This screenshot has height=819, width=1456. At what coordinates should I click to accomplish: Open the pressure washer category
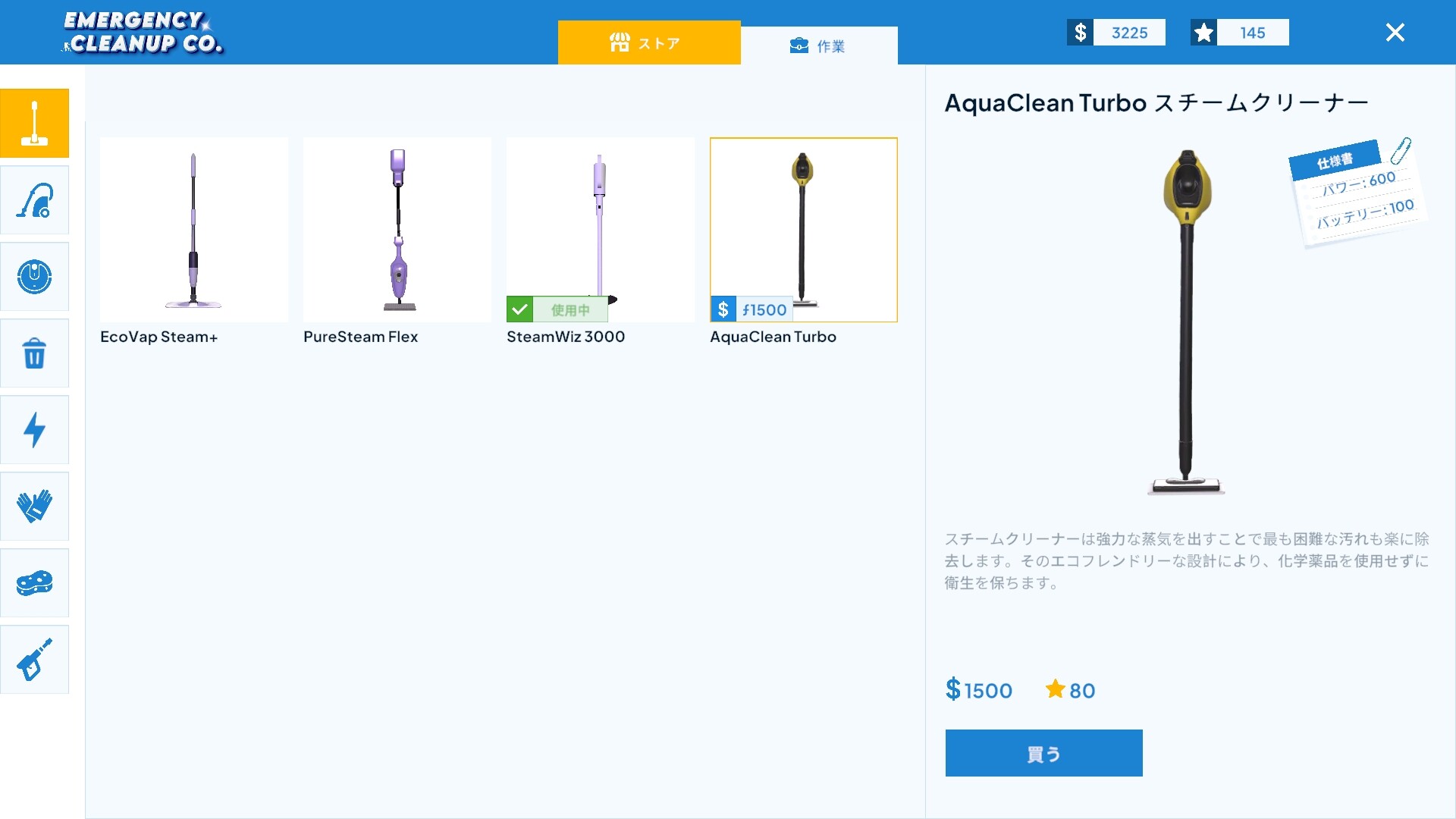(x=34, y=660)
